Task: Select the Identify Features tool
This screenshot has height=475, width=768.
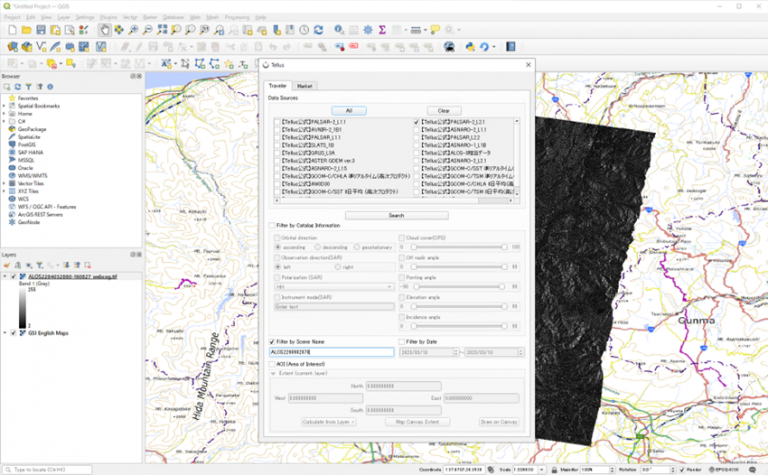Action: 339,30
